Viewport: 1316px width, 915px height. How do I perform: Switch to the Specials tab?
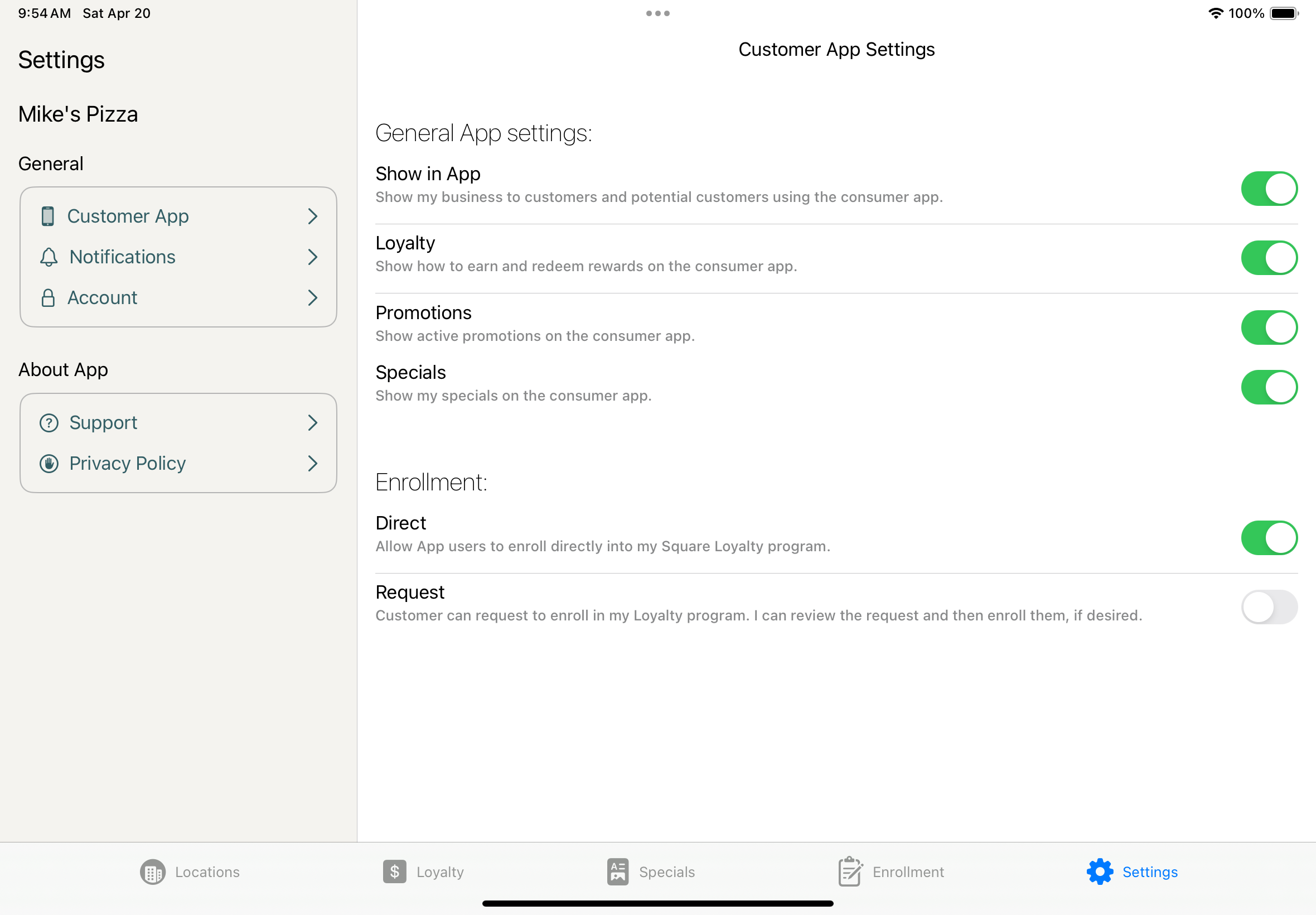click(x=651, y=871)
